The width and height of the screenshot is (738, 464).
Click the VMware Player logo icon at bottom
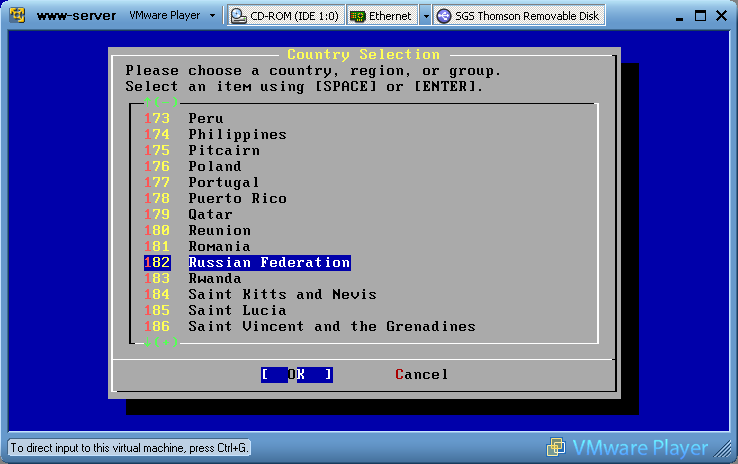tap(556, 447)
